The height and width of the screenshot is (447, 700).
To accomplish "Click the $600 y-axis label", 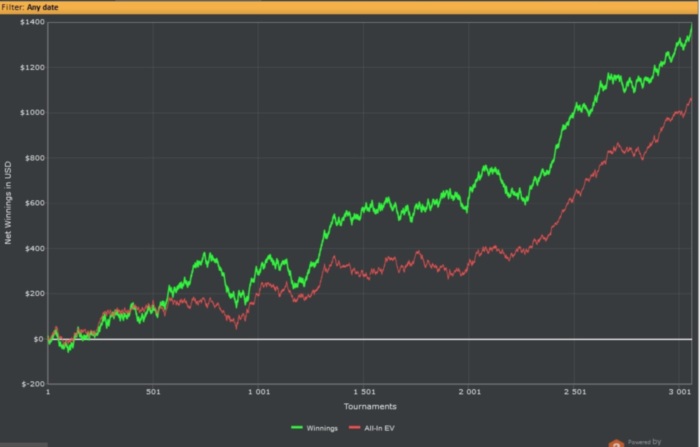I will [x=34, y=203].
